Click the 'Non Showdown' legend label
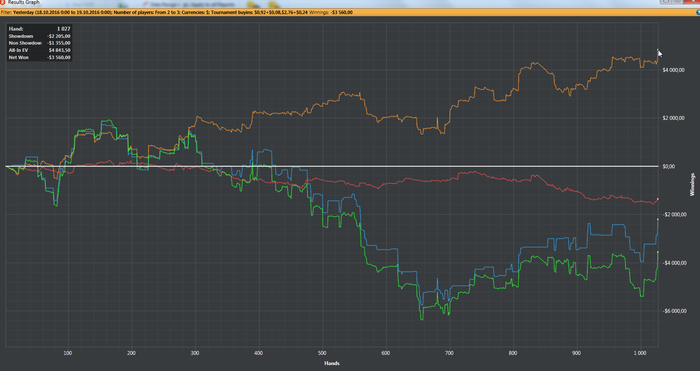This screenshot has width=700, height=371. pos(25,43)
